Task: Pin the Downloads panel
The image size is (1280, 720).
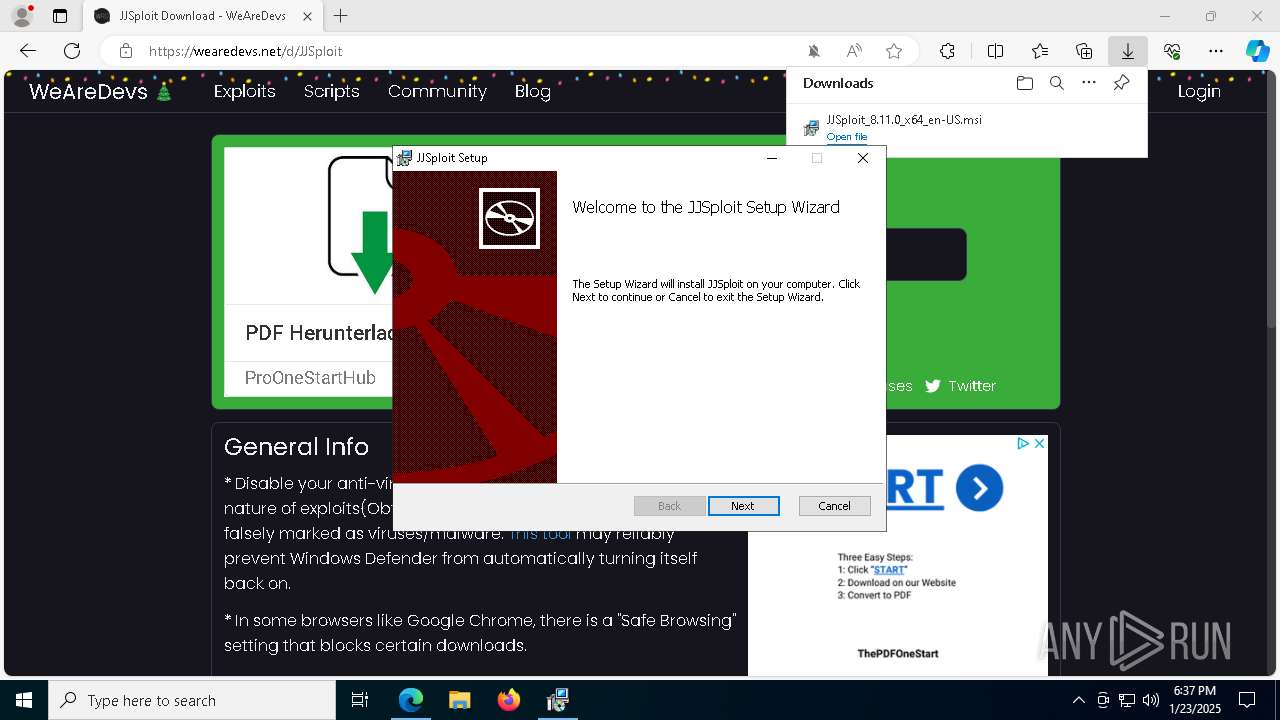Action: pos(1121,83)
